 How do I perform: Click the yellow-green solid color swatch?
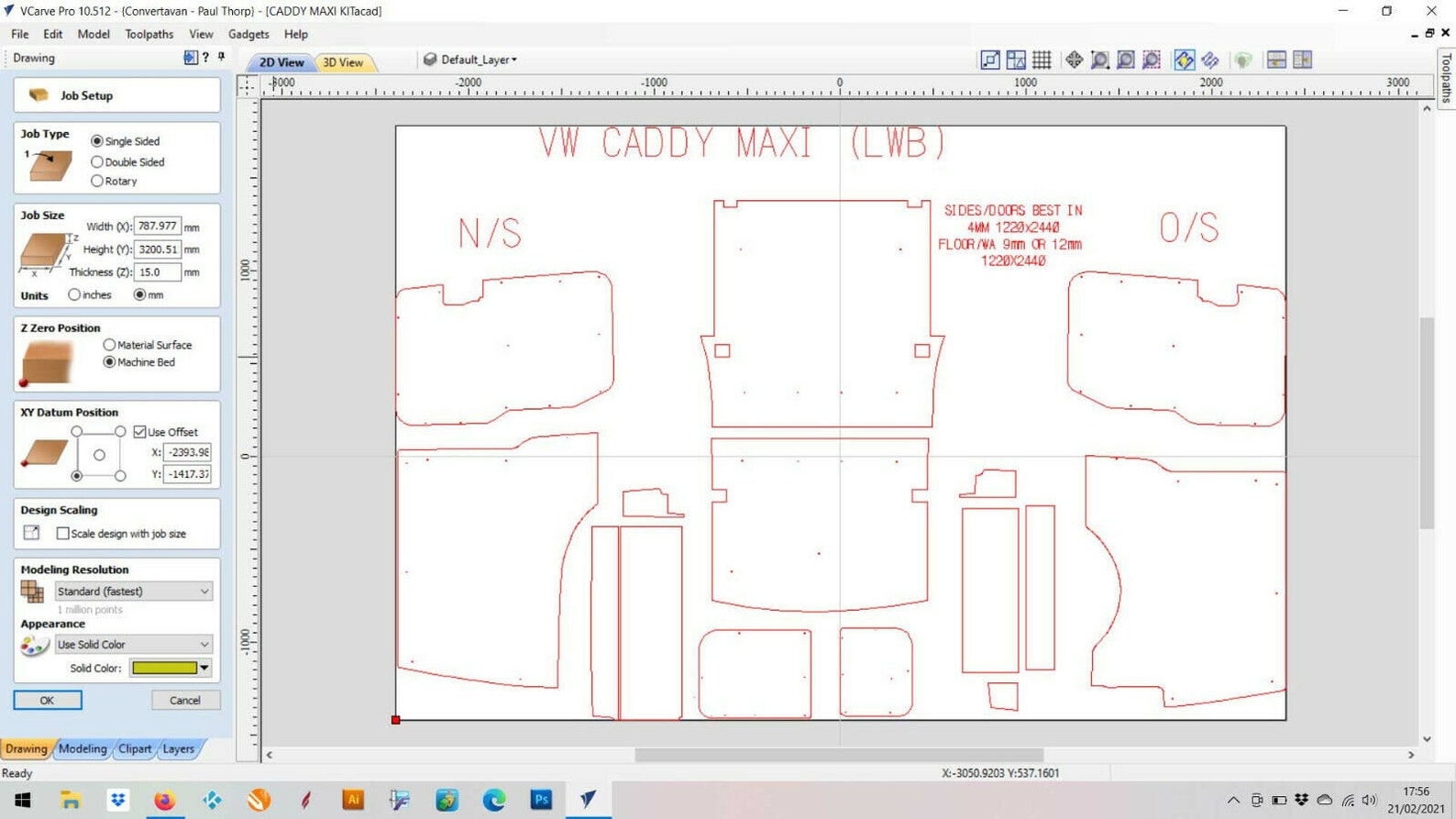[x=164, y=668]
